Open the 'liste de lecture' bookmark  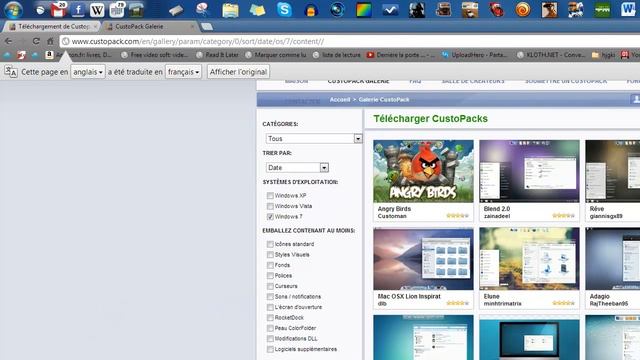point(337,55)
